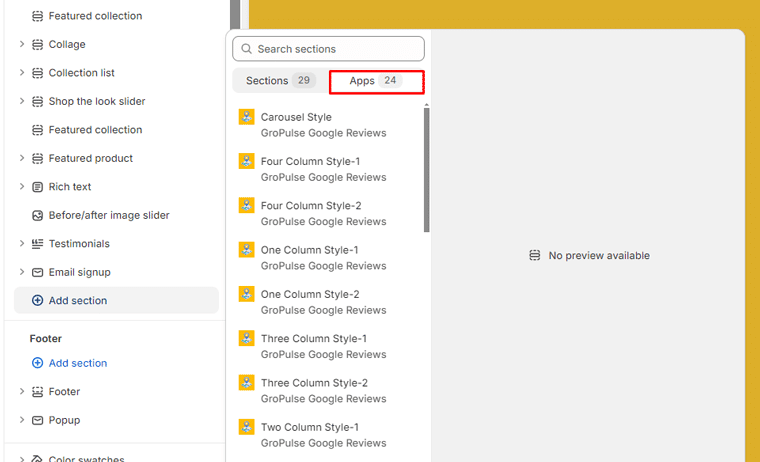Click the Four Column Style-2 app icon
760x462 pixels.
pos(247,205)
